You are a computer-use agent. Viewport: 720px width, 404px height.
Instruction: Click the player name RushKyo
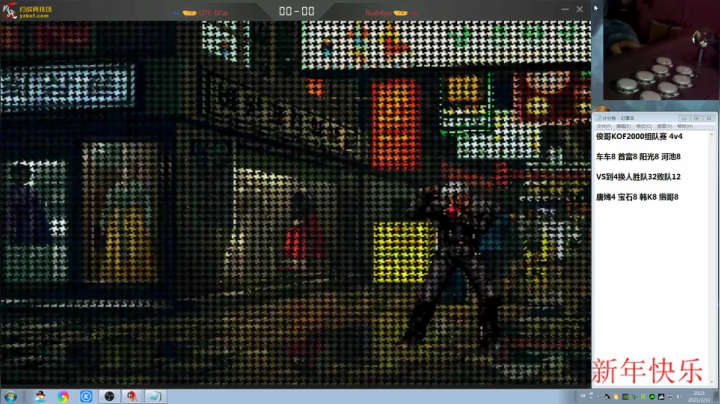(x=378, y=13)
